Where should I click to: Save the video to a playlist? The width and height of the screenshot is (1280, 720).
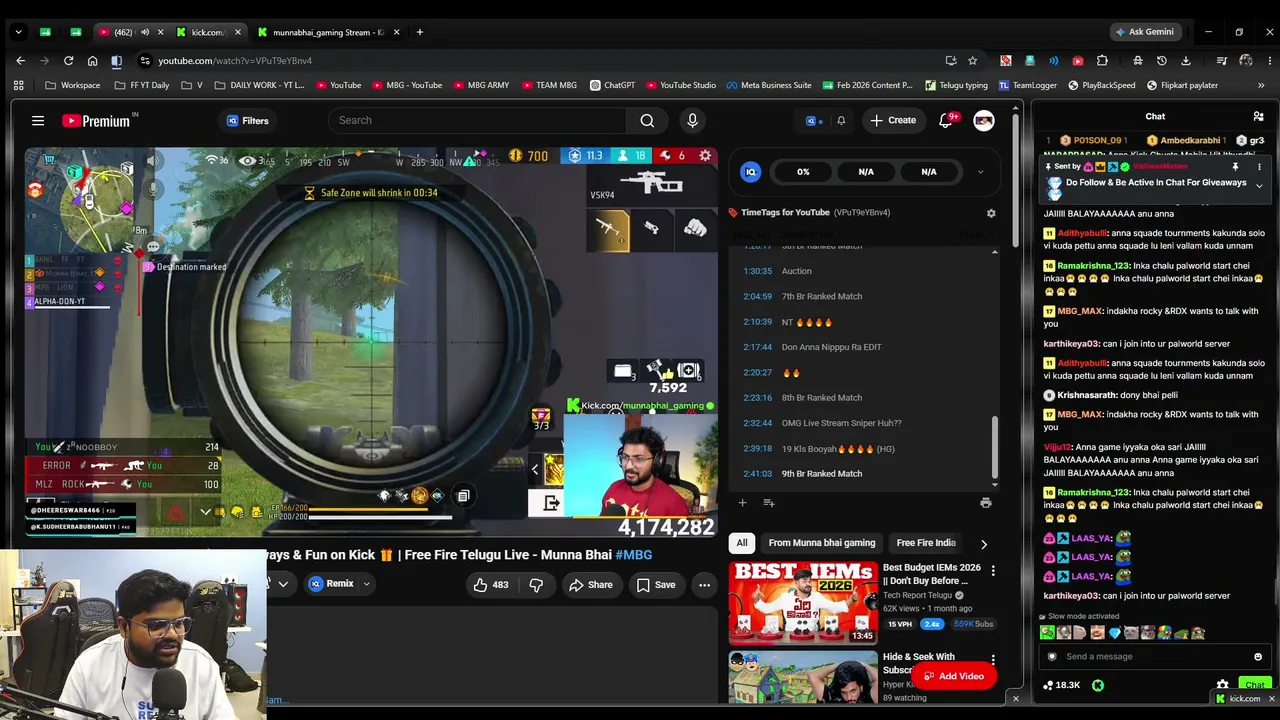(656, 585)
